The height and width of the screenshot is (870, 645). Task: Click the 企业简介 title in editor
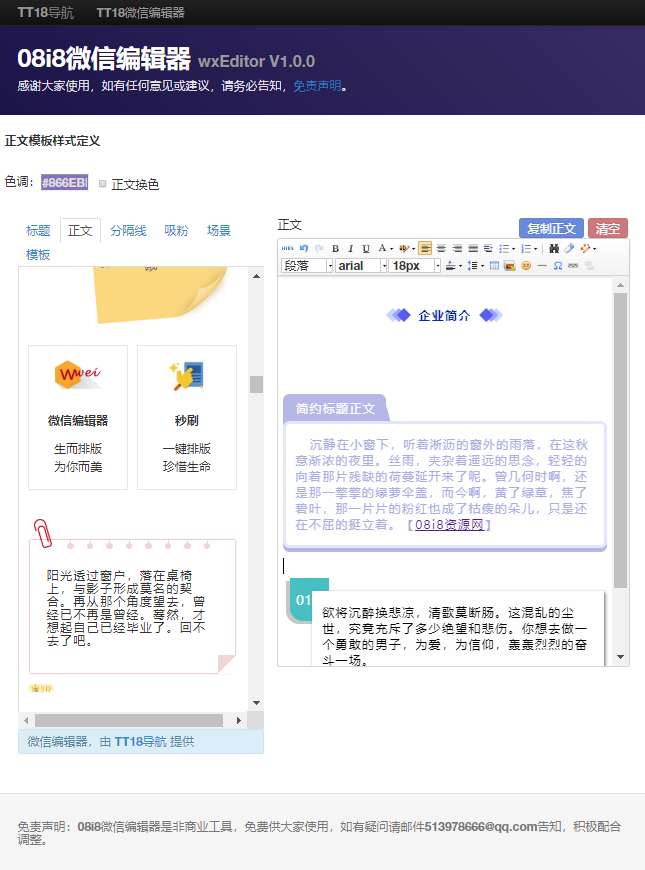tap(444, 316)
